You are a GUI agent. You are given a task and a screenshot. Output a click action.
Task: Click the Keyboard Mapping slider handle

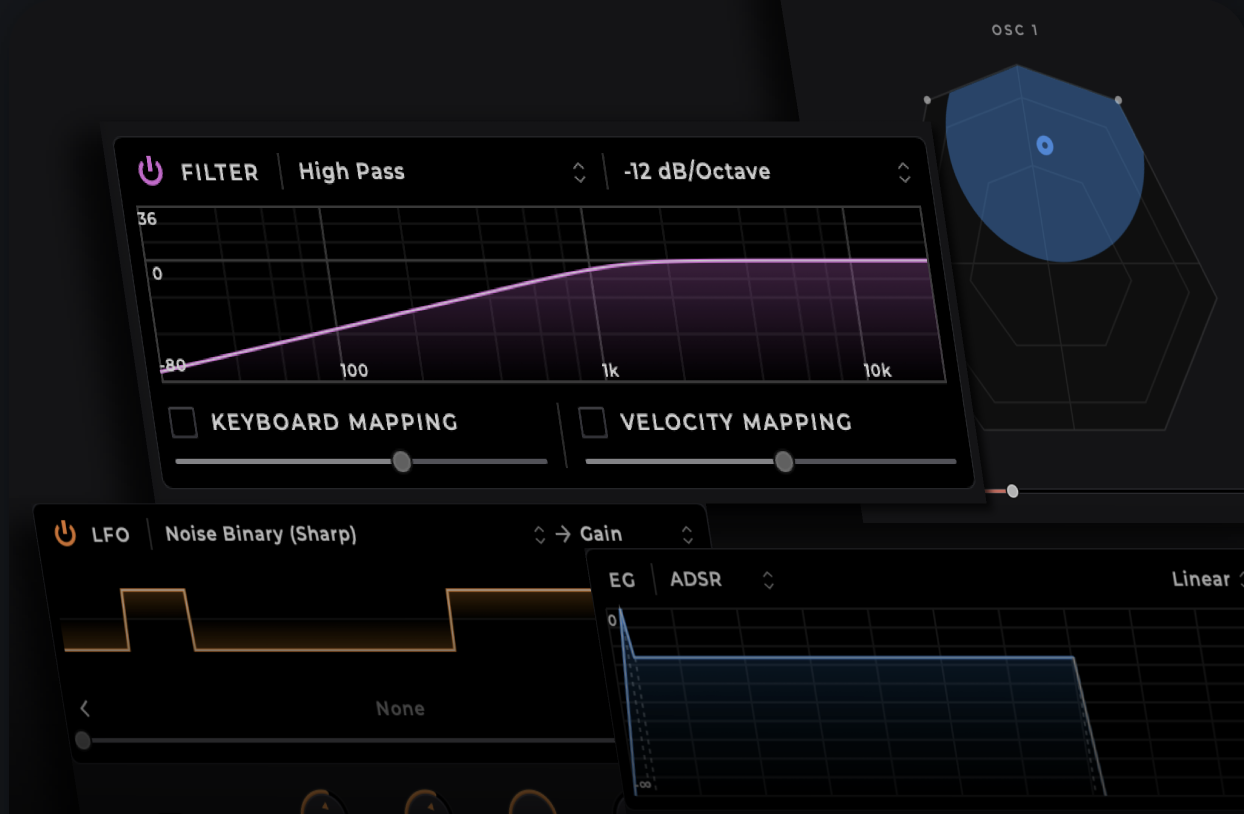[x=402, y=461]
